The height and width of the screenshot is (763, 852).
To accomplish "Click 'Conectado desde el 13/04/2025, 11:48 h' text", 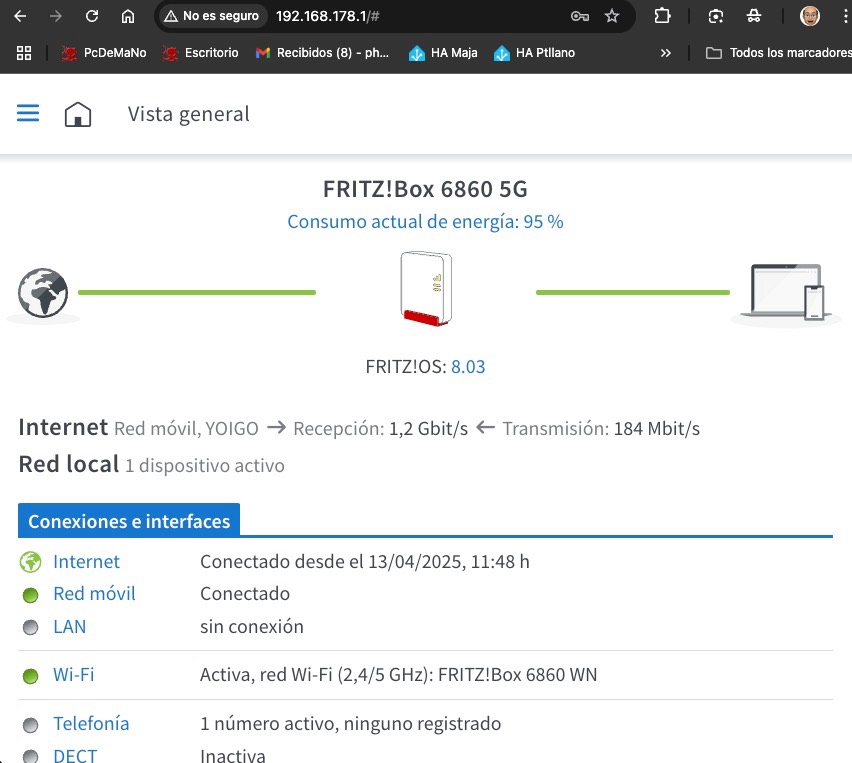I will pos(365,561).
